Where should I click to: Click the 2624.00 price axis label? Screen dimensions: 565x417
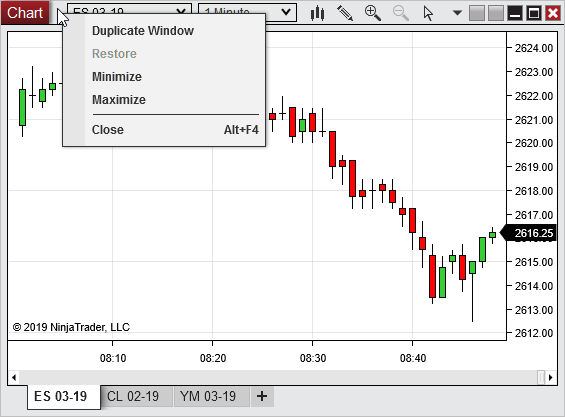tap(534, 48)
